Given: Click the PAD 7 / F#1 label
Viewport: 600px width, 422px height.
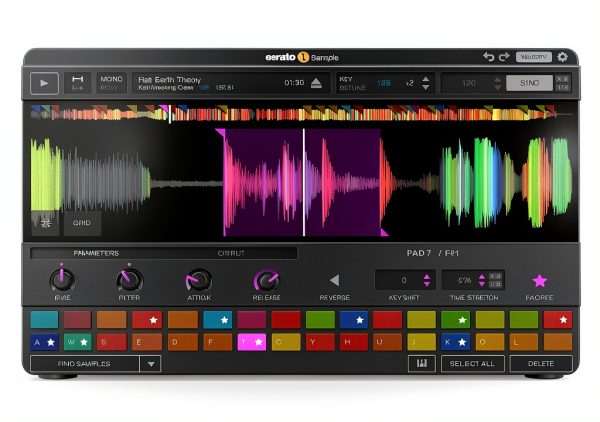Looking at the screenshot, I should coord(432,253).
